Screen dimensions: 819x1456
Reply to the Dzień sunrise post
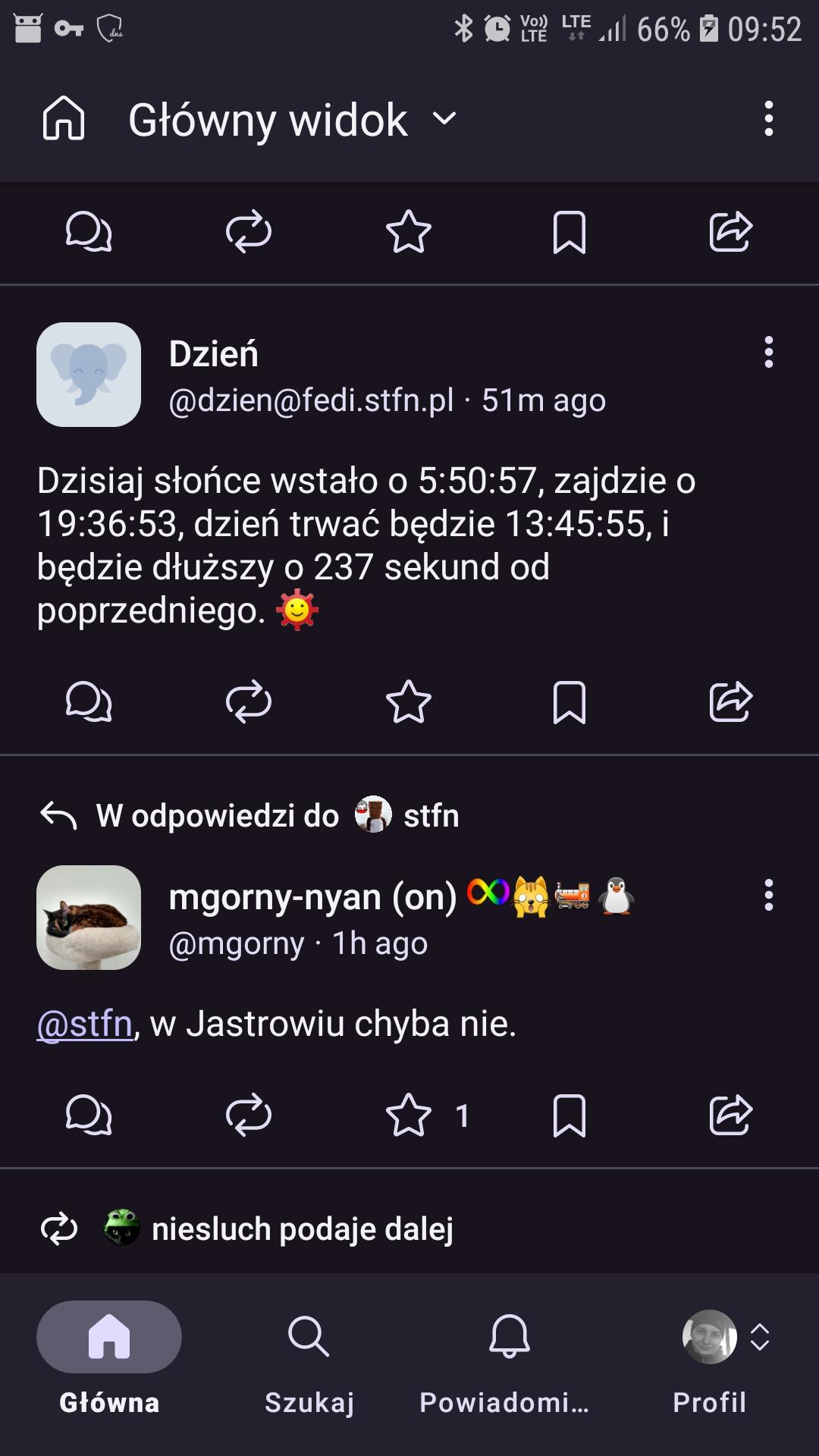click(x=89, y=701)
